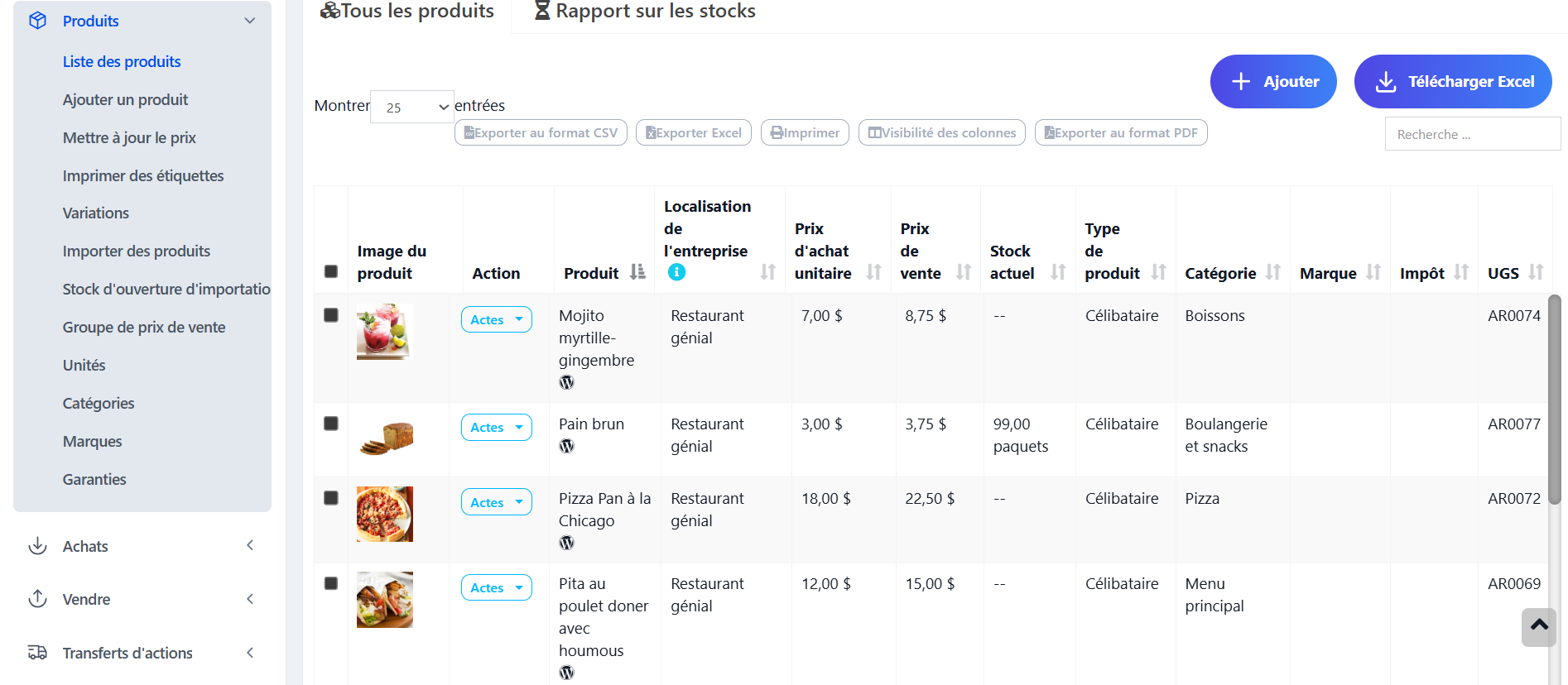1568x685 pixels.
Task: Click the WordPress icon under Pain brun
Action: coord(566,446)
